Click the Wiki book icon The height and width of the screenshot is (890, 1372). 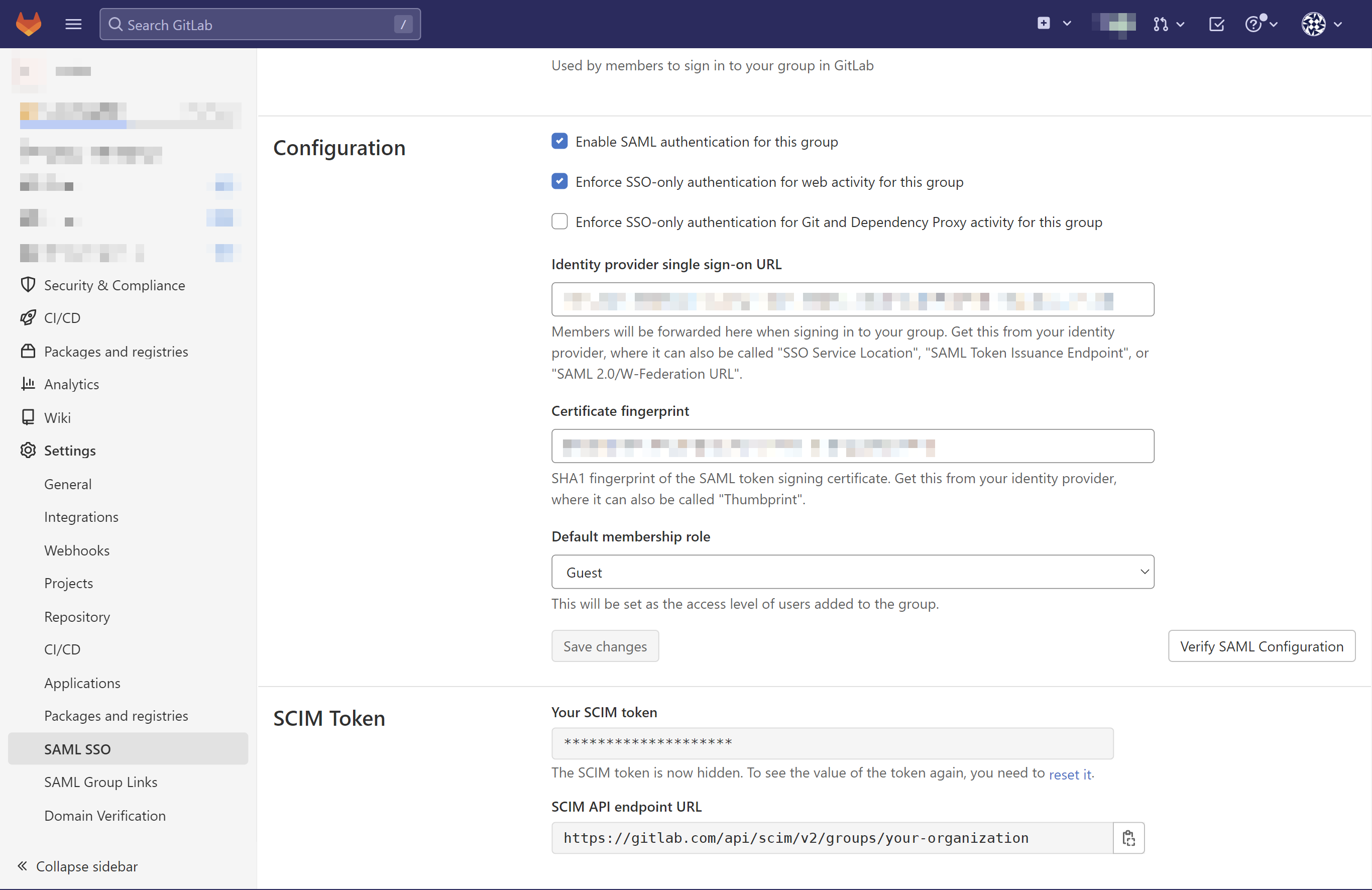[28, 417]
